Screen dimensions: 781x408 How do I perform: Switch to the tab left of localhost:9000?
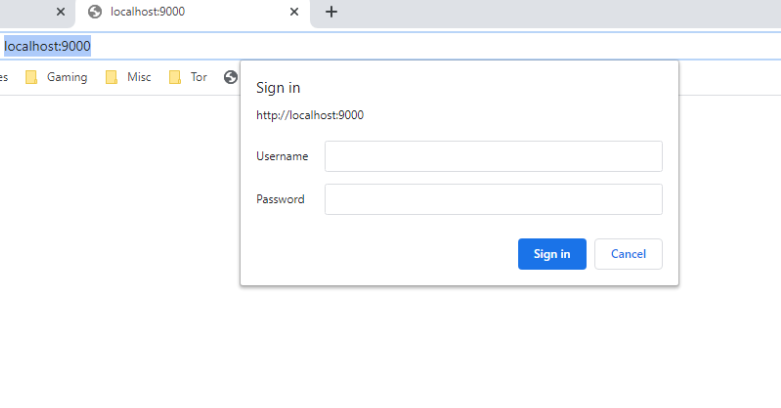click(25, 12)
